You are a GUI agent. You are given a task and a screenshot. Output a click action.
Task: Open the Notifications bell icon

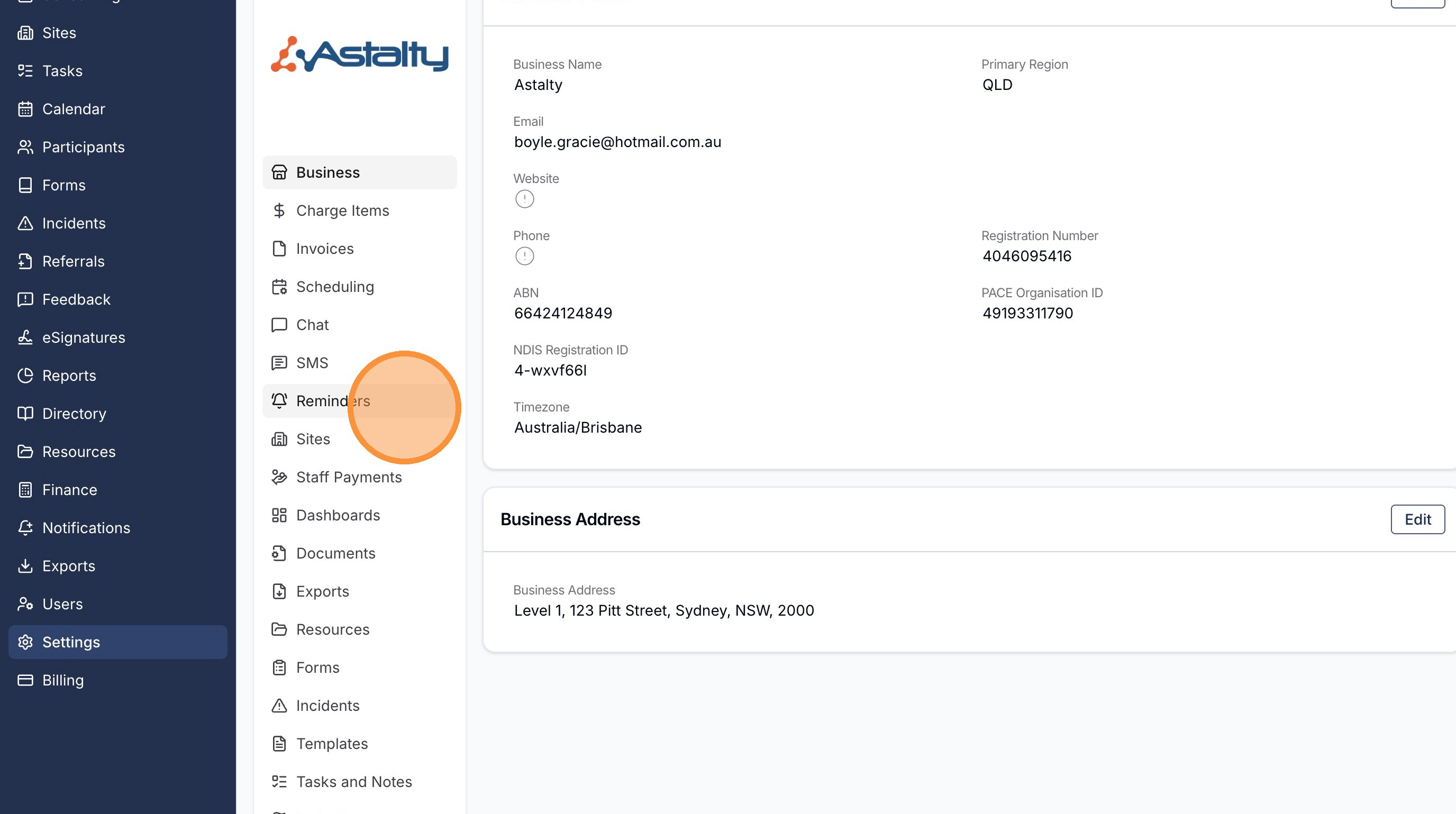[x=25, y=528]
